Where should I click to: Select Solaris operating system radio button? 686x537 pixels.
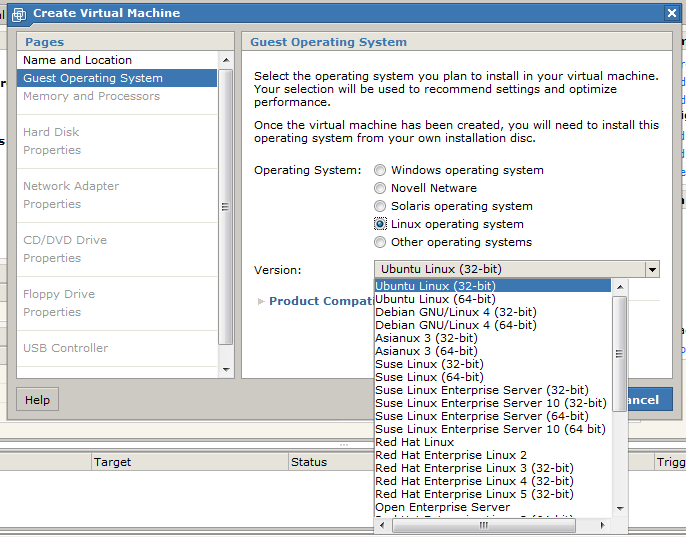pos(380,207)
